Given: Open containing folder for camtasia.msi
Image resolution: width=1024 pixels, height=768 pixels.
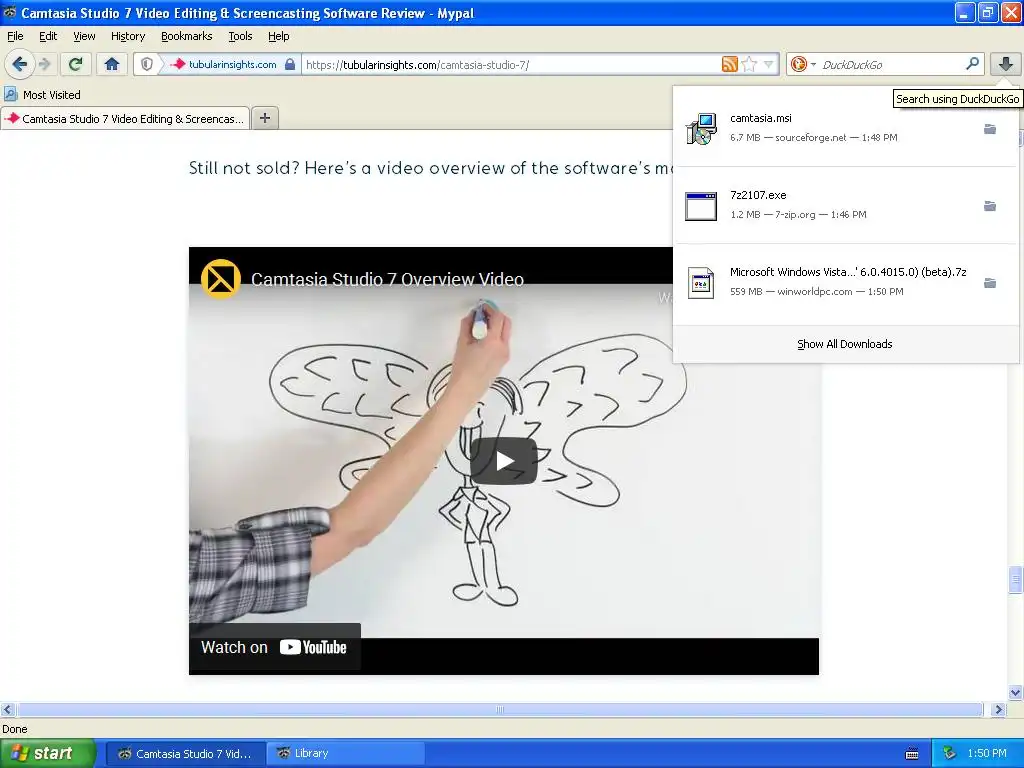Looking at the screenshot, I should click(x=990, y=129).
